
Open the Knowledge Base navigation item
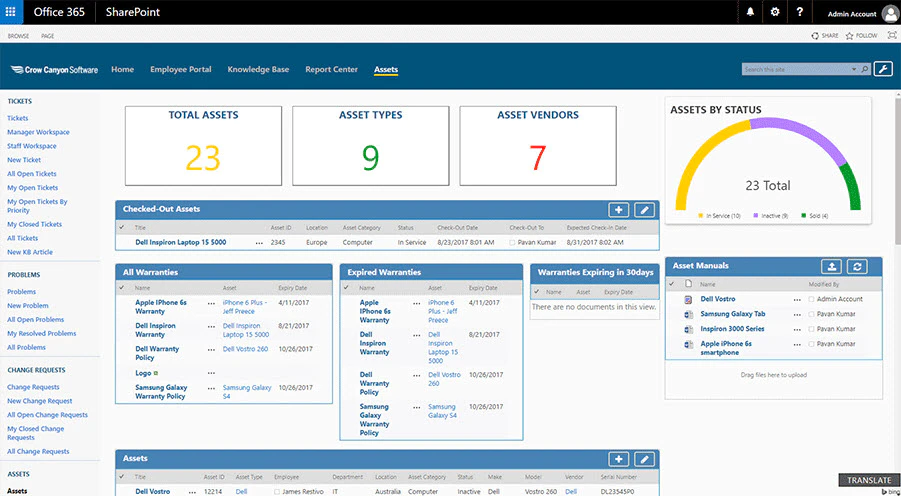click(258, 70)
